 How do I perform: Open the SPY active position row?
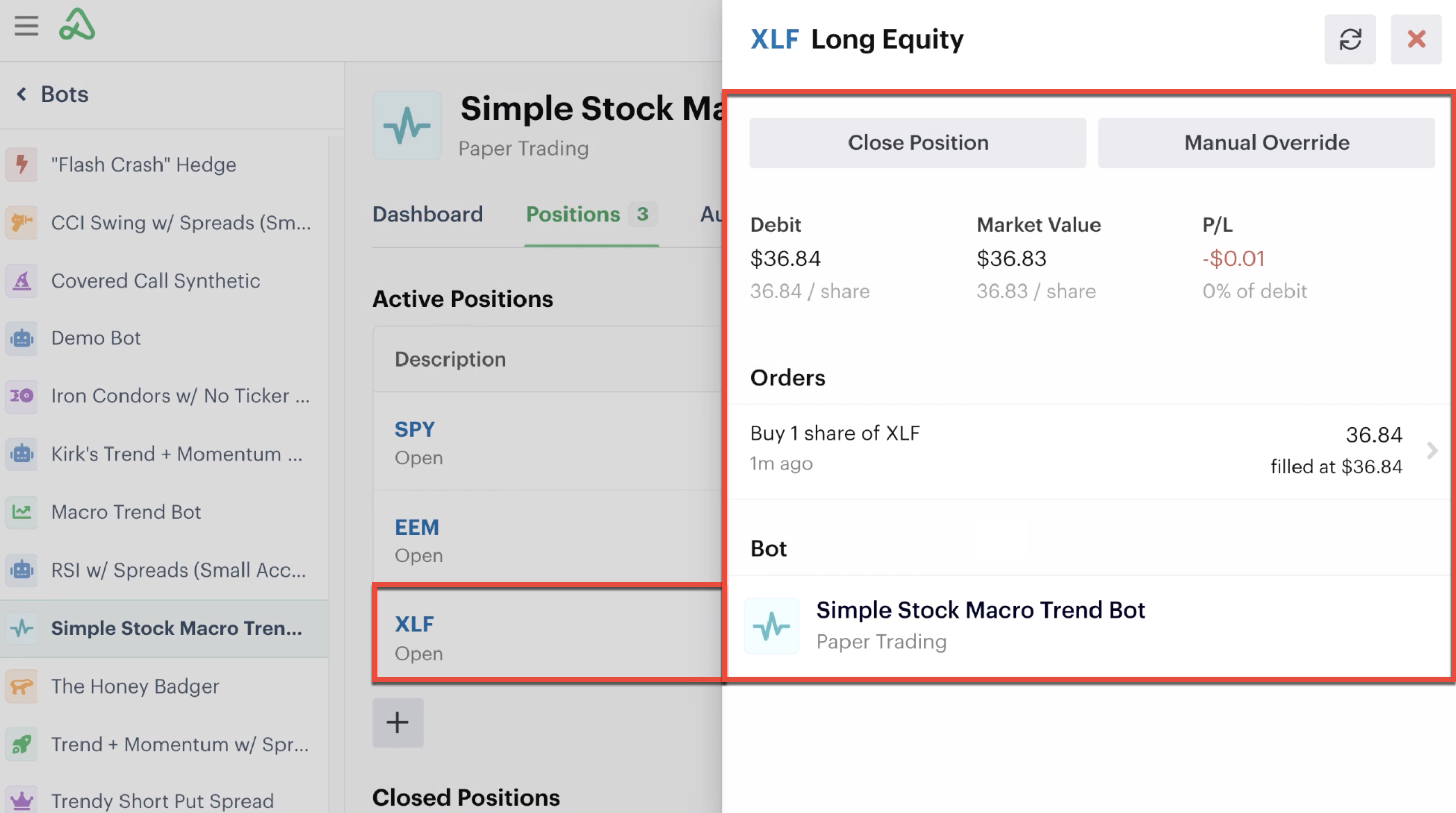pos(547,442)
